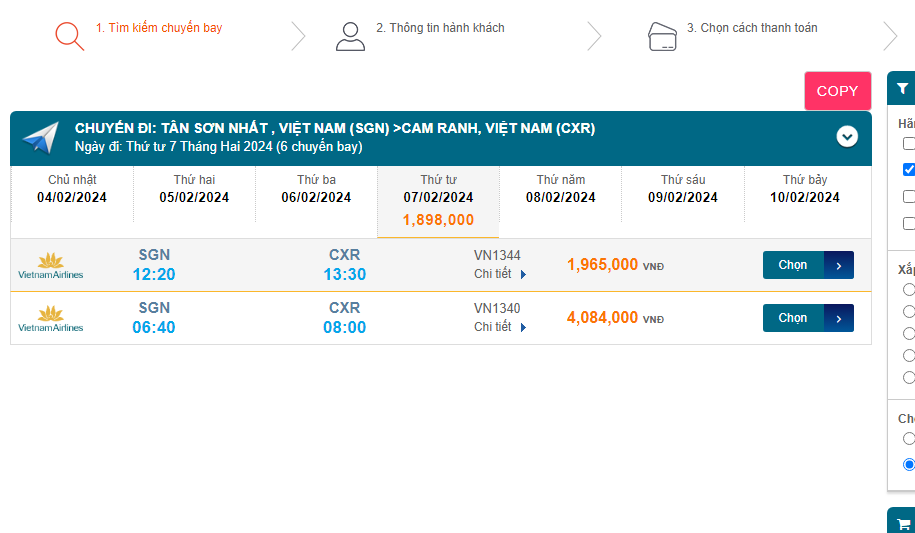Click lowest fare 1,898,000 under Thứ tư
This screenshot has width=915, height=533.
point(438,220)
